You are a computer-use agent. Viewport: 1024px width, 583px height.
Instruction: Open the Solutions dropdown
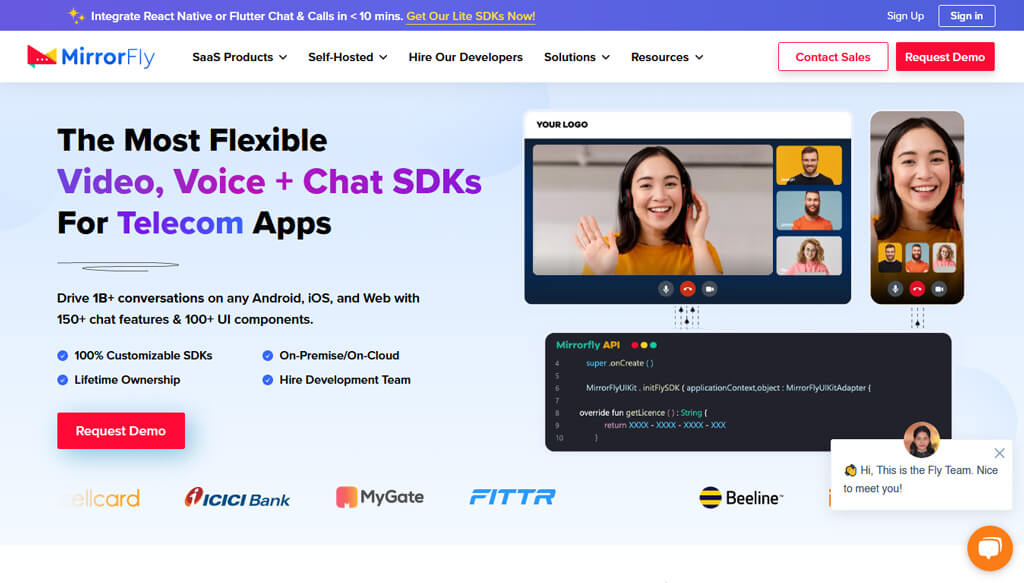(x=577, y=57)
